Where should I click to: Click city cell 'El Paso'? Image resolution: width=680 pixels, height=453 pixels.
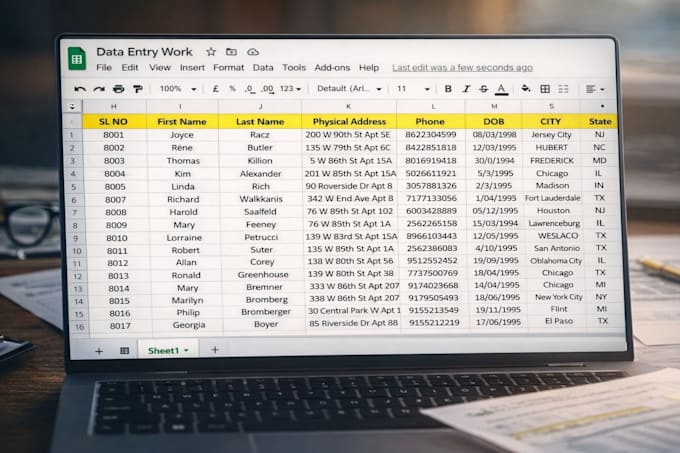559,321
